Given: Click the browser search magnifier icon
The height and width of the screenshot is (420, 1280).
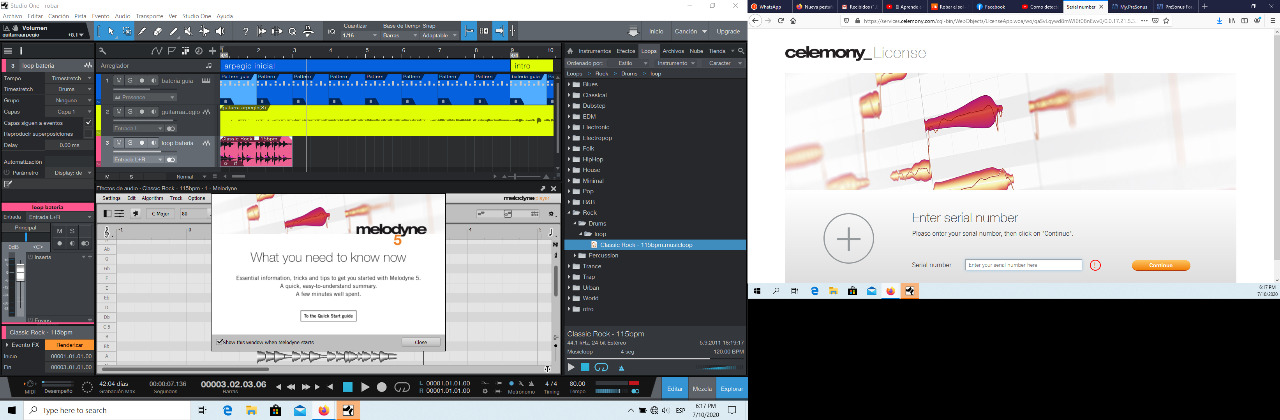Looking at the screenshot, I should point(741,51).
